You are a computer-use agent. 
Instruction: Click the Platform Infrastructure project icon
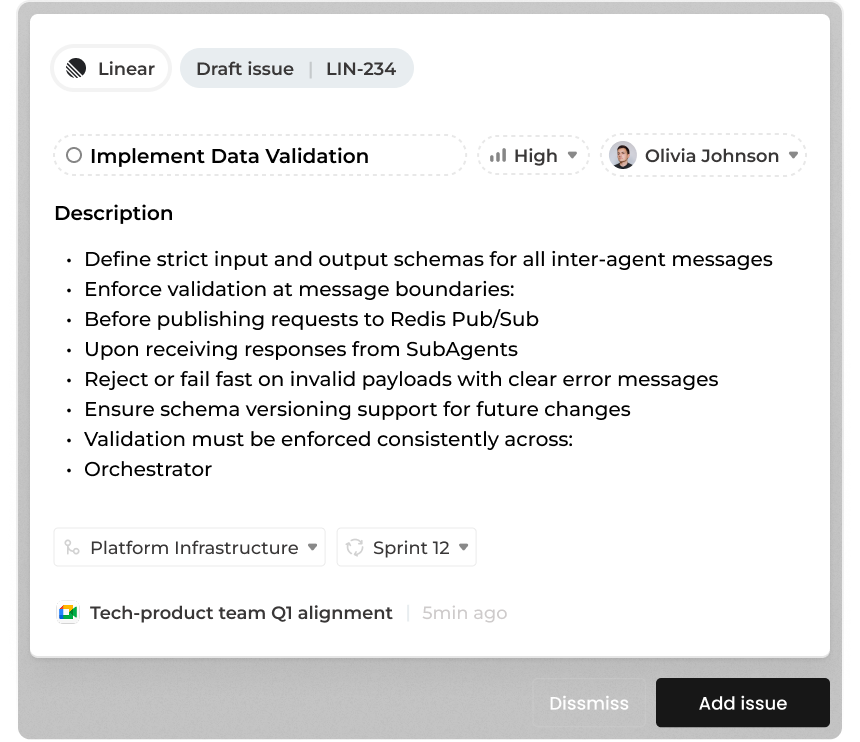click(x=72, y=548)
